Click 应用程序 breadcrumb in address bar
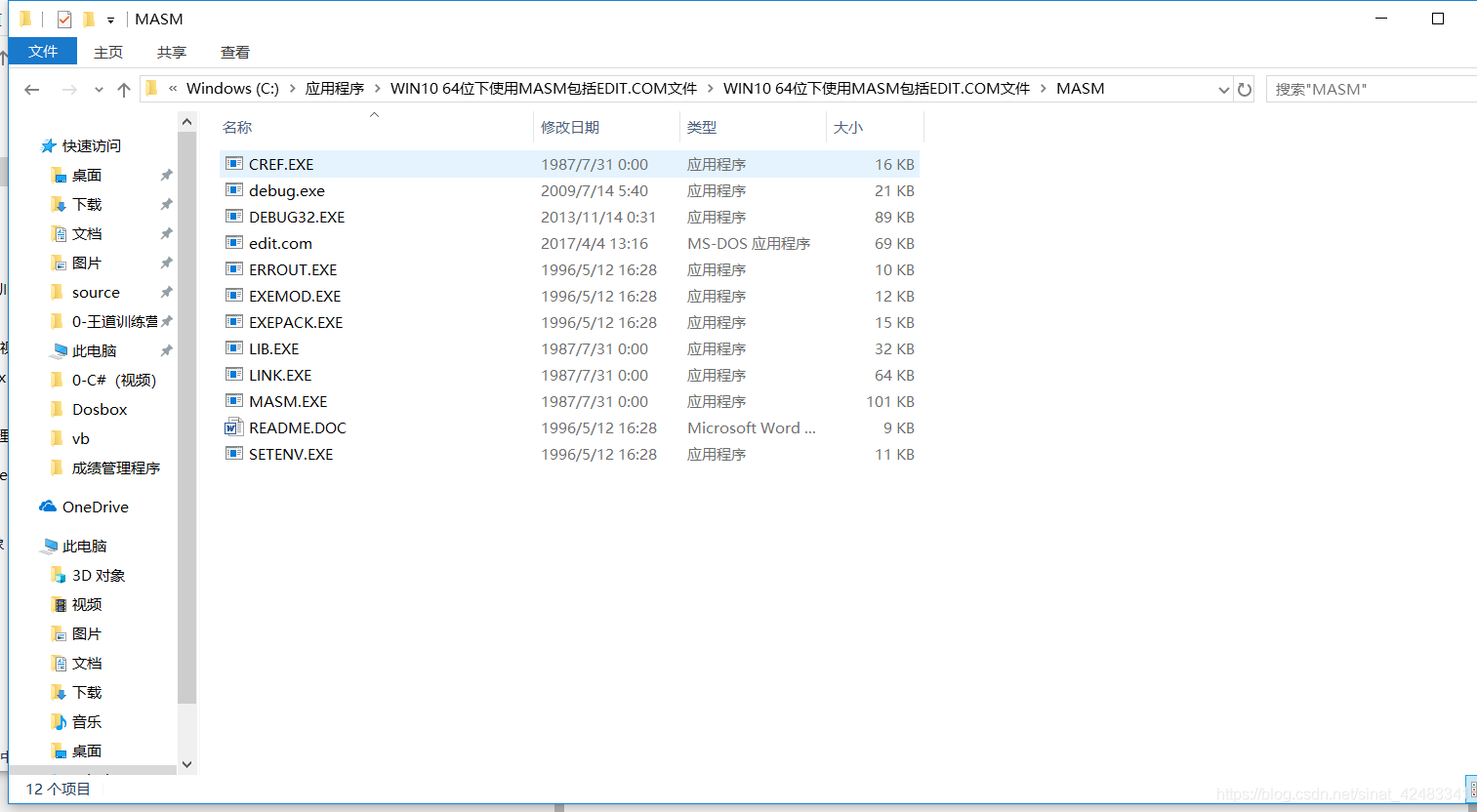This screenshot has width=1477, height=812. coord(335,89)
